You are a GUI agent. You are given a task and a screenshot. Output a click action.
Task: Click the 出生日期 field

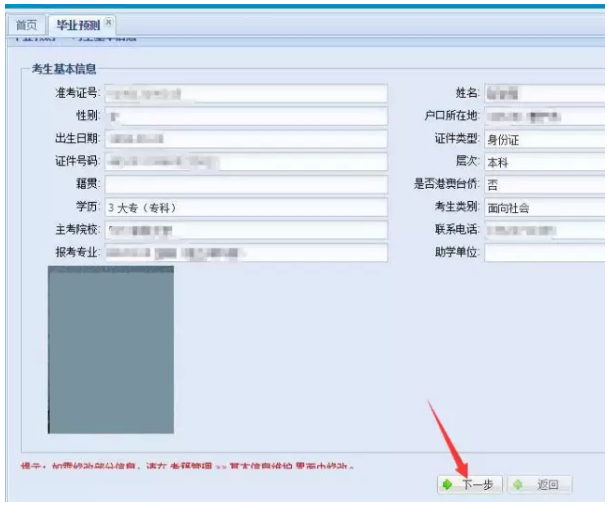(x=246, y=139)
